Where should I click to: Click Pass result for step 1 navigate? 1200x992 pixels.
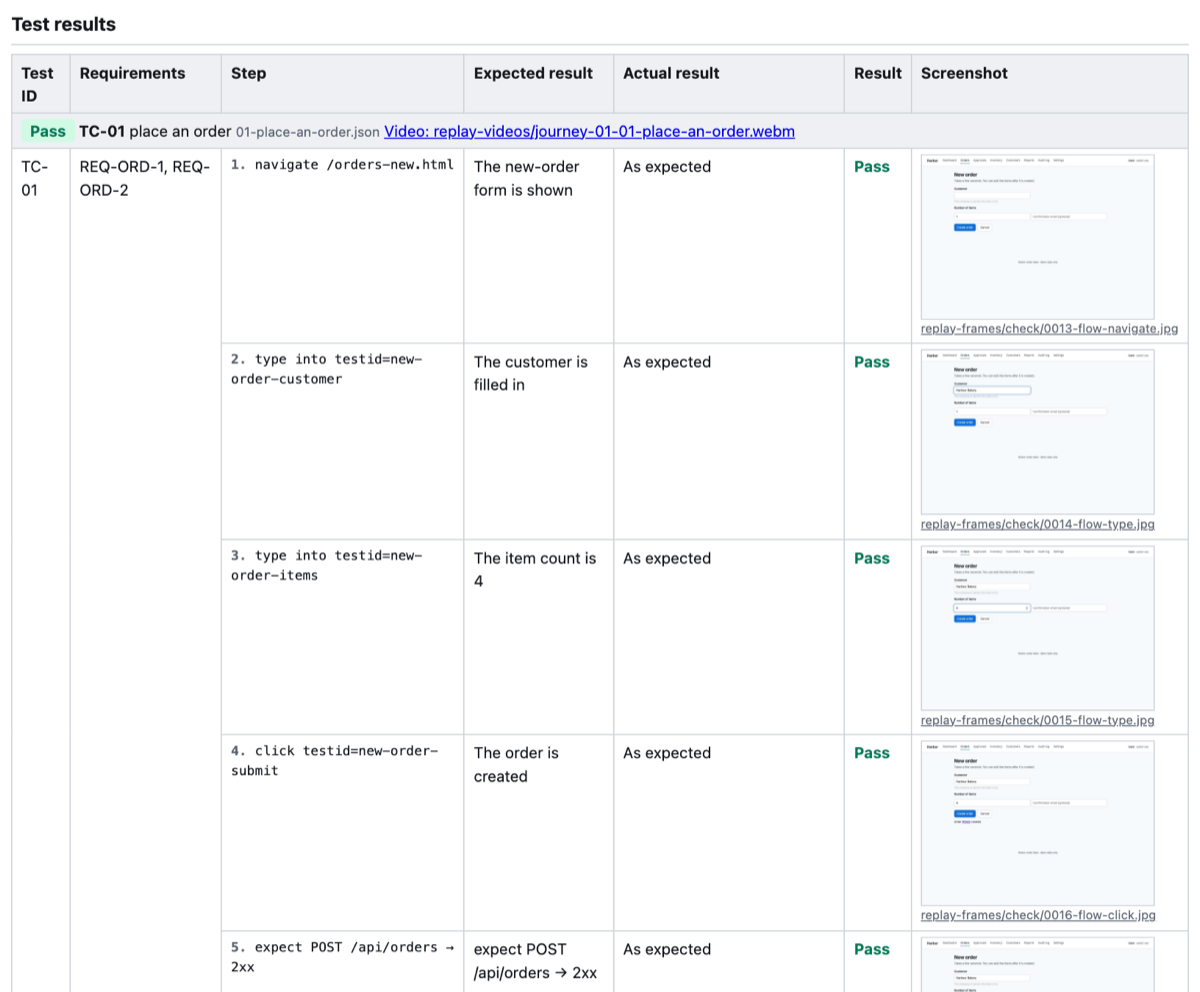coord(872,167)
